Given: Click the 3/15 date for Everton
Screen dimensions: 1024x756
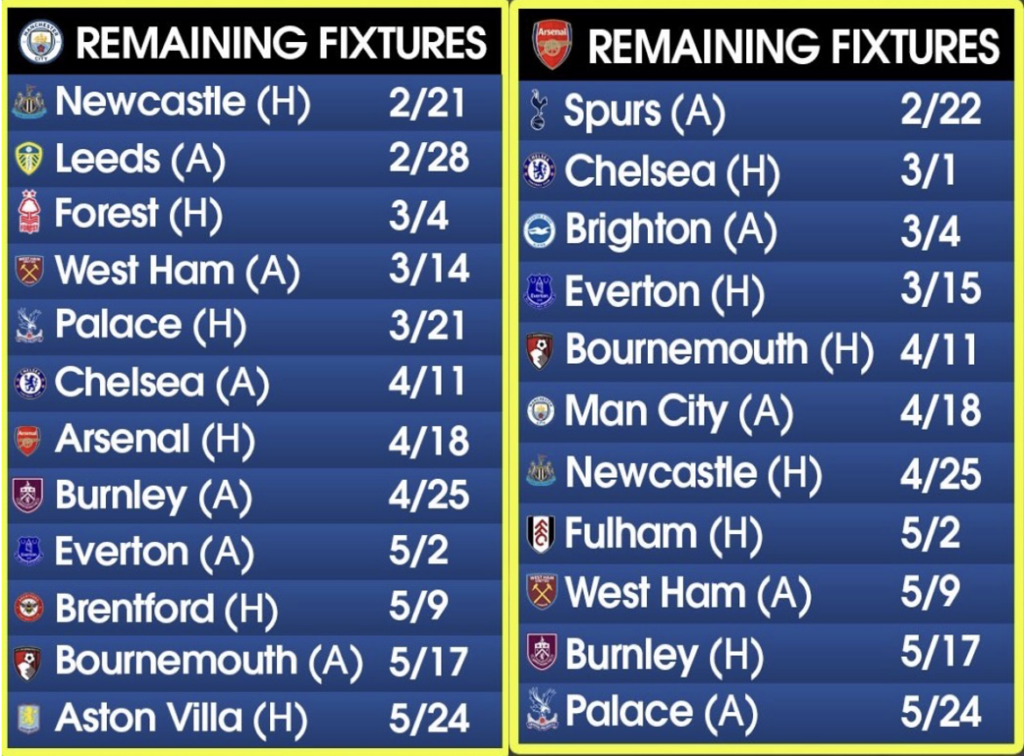Looking at the screenshot, I should pos(940,291).
